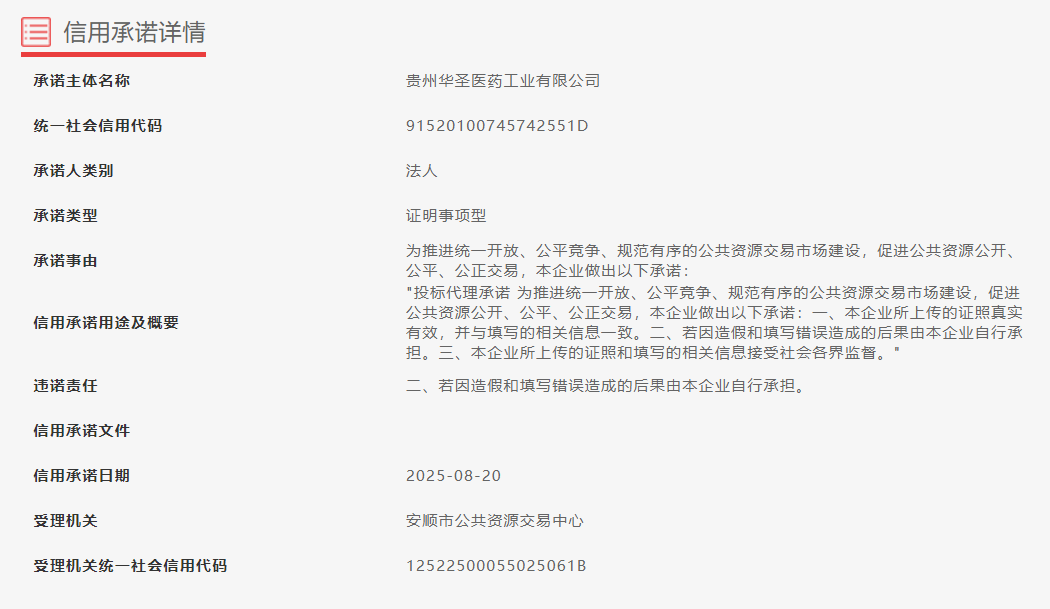Click the commitment date 2025-08-20
The height and width of the screenshot is (609, 1050).
[453, 476]
